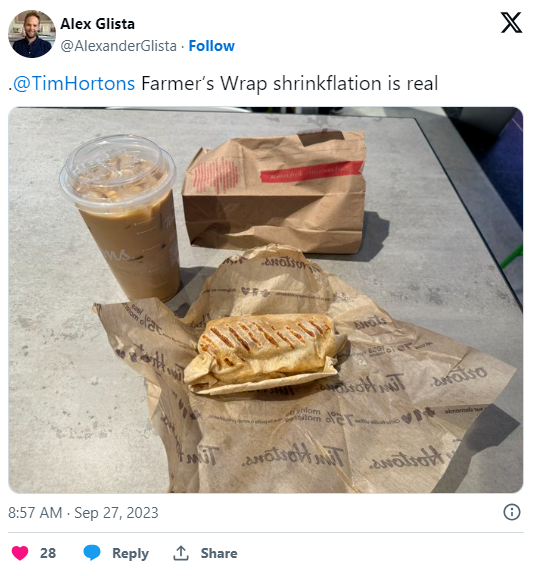559x576 pixels.
Task: Open the 28 likes count
Action: 48,553
